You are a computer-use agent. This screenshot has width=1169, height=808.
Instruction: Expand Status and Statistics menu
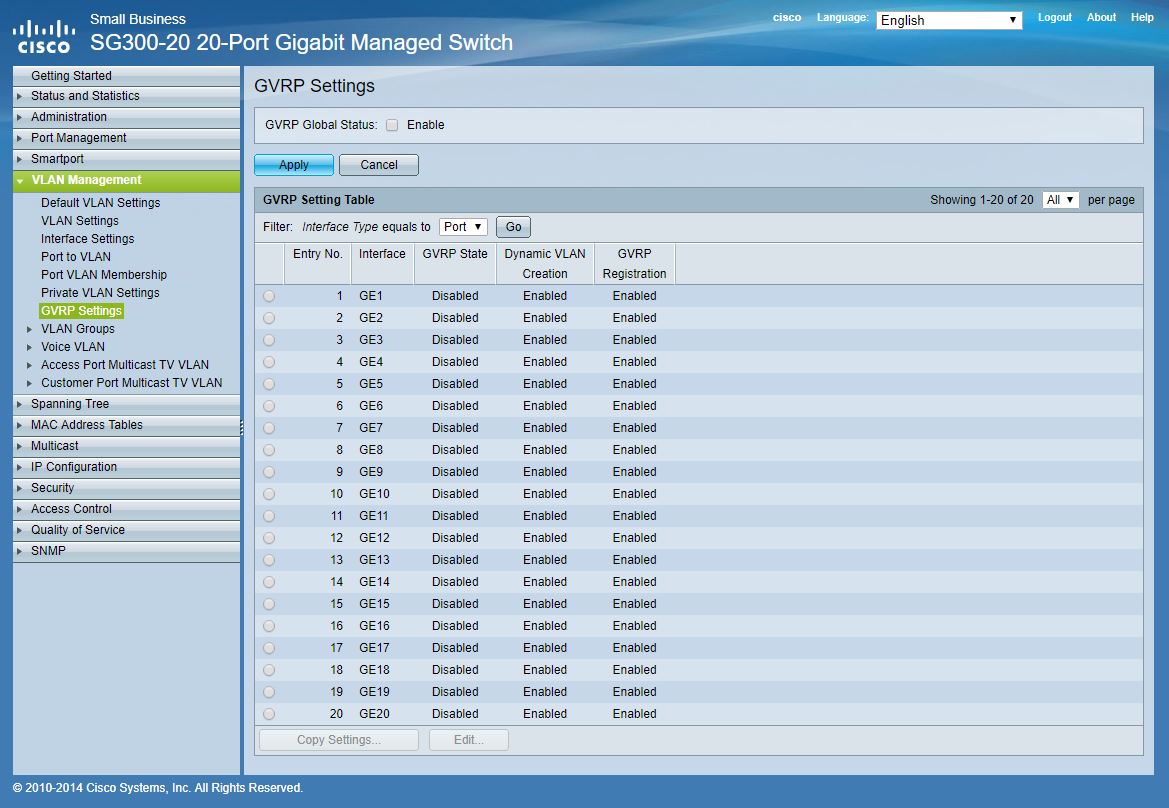127,96
